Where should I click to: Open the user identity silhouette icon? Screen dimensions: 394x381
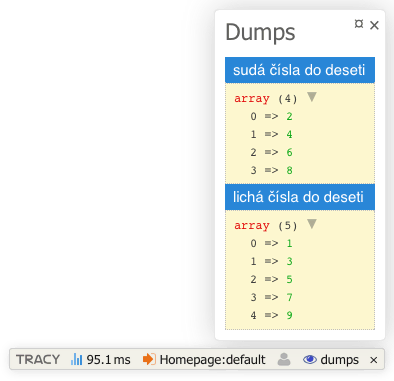click(284, 359)
